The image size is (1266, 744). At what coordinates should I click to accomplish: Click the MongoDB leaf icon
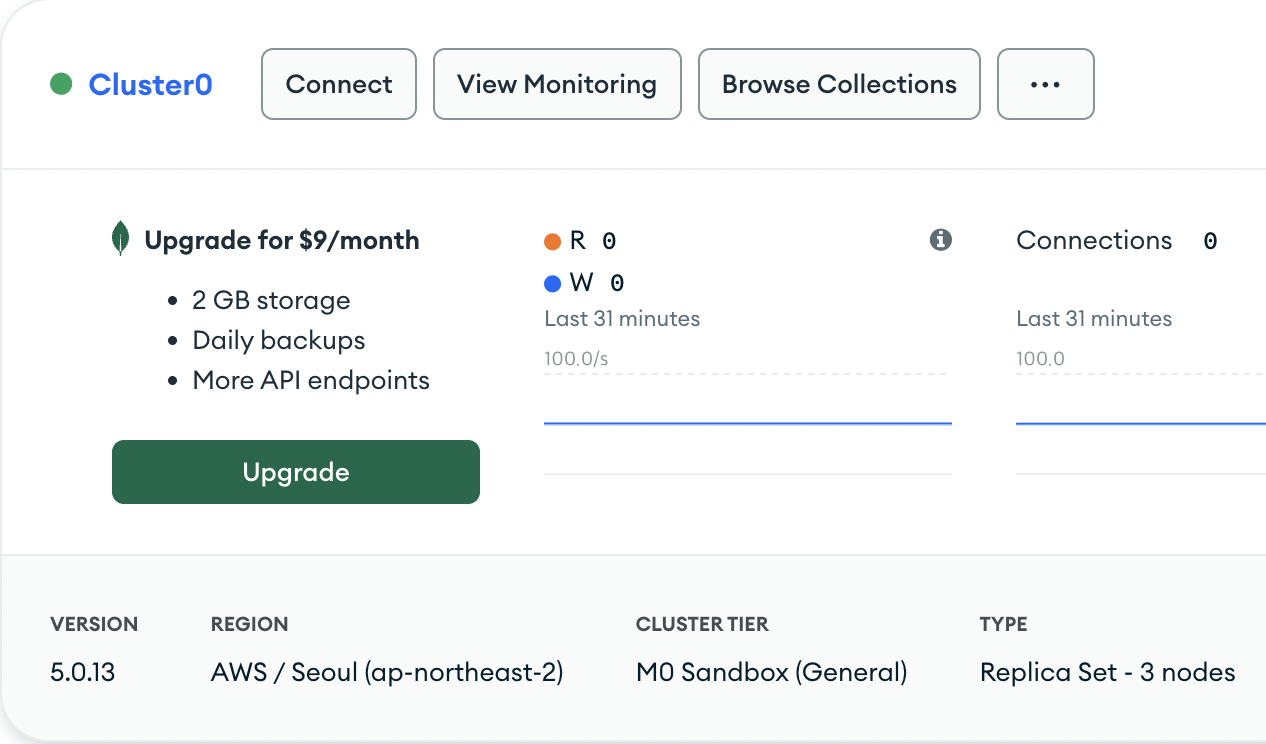tap(121, 240)
